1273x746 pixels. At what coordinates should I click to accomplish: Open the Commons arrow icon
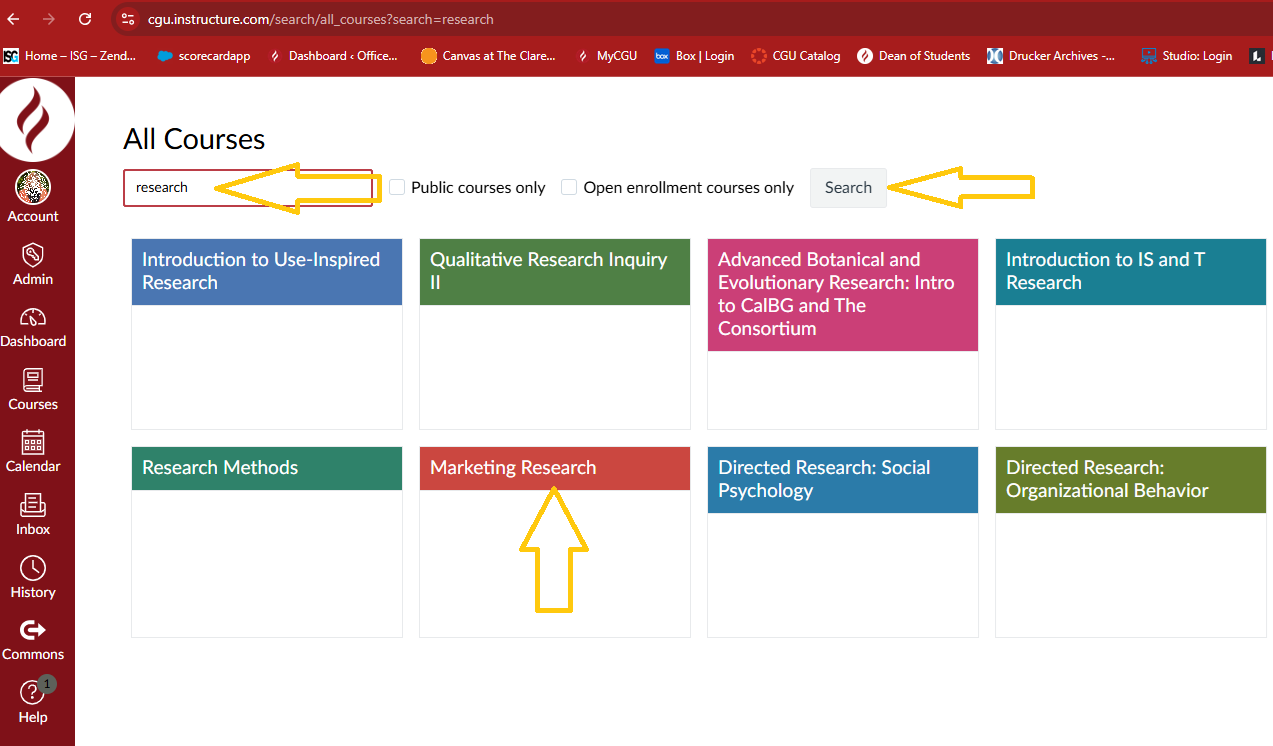point(33,630)
